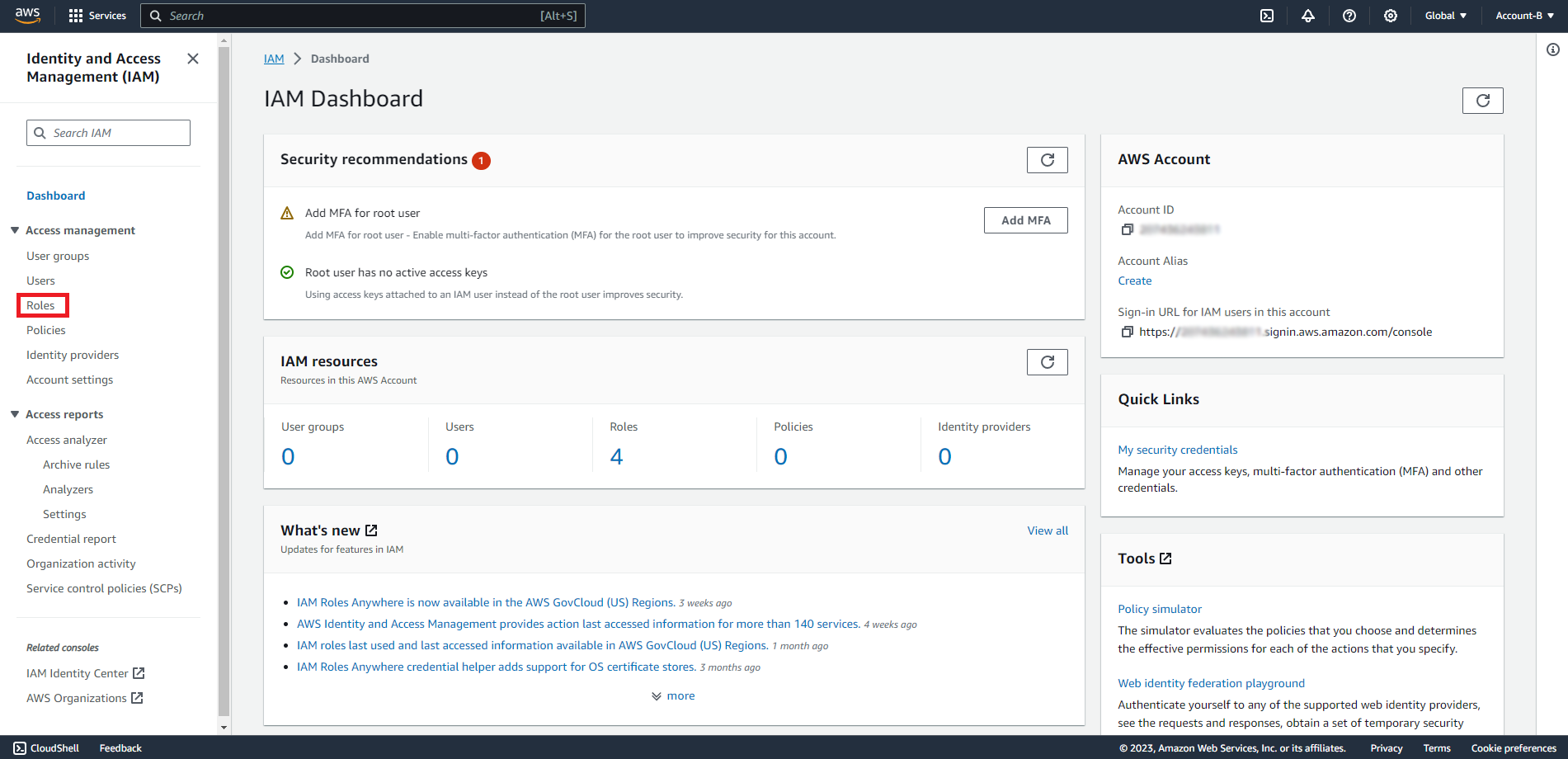Open Users in the sidebar

click(40, 280)
